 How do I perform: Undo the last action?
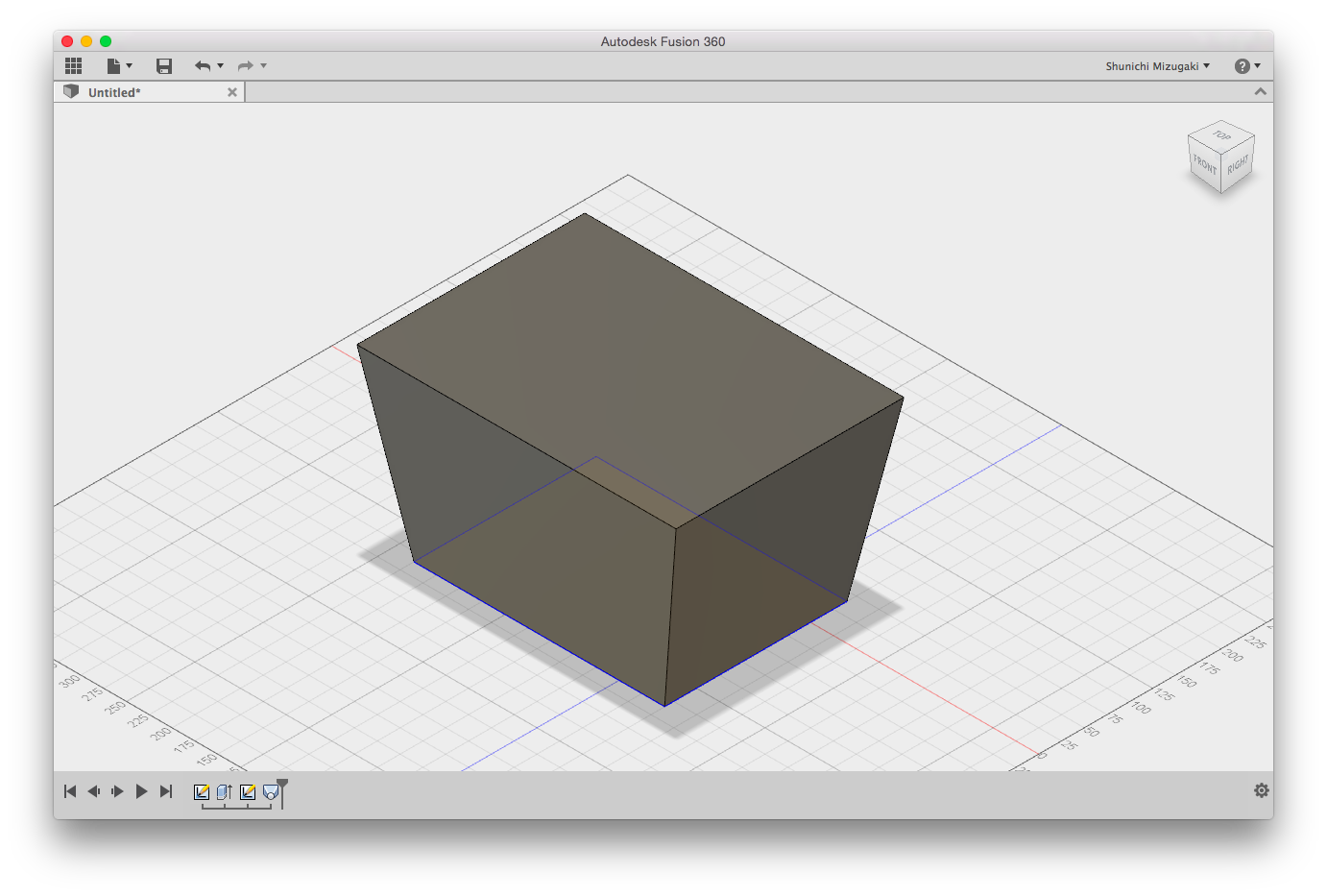click(x=203, y=65)
